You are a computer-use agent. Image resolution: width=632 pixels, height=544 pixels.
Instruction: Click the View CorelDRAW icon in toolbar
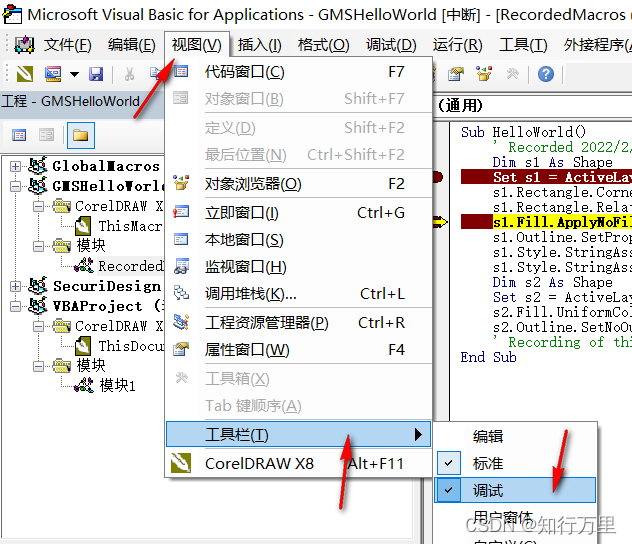coord(25,74)
